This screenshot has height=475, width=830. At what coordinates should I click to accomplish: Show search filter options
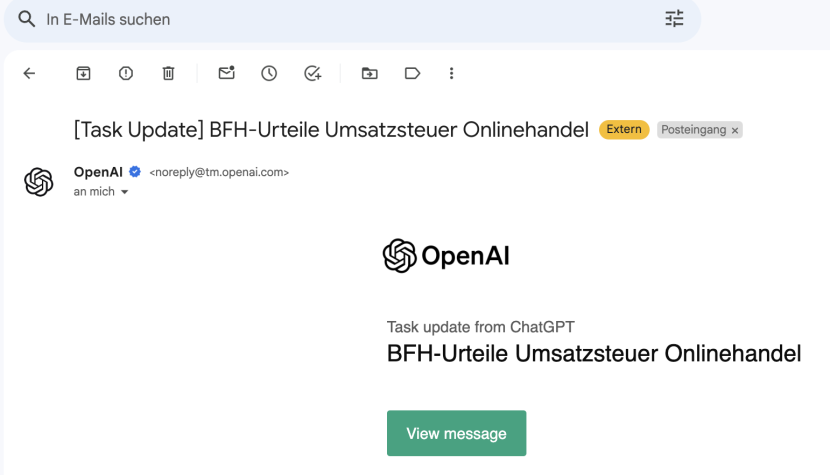click(674, 19)
